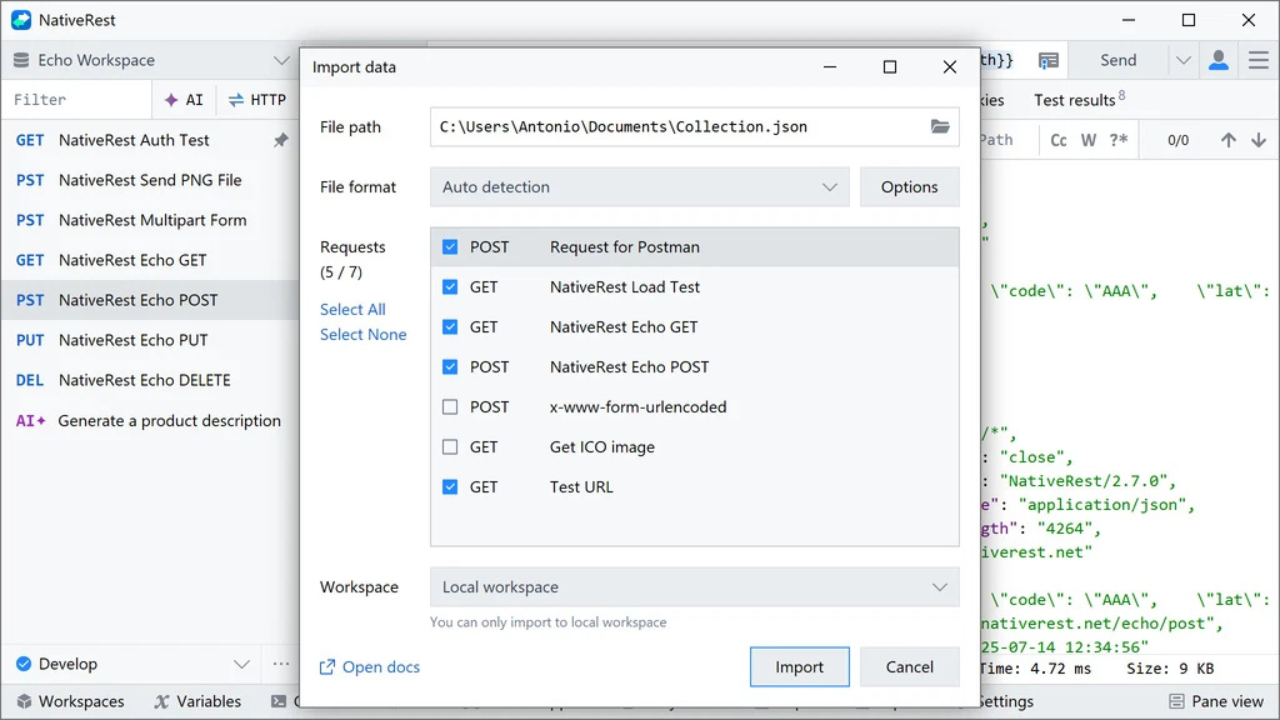Click the next match down arrow

click(1258, 140)
